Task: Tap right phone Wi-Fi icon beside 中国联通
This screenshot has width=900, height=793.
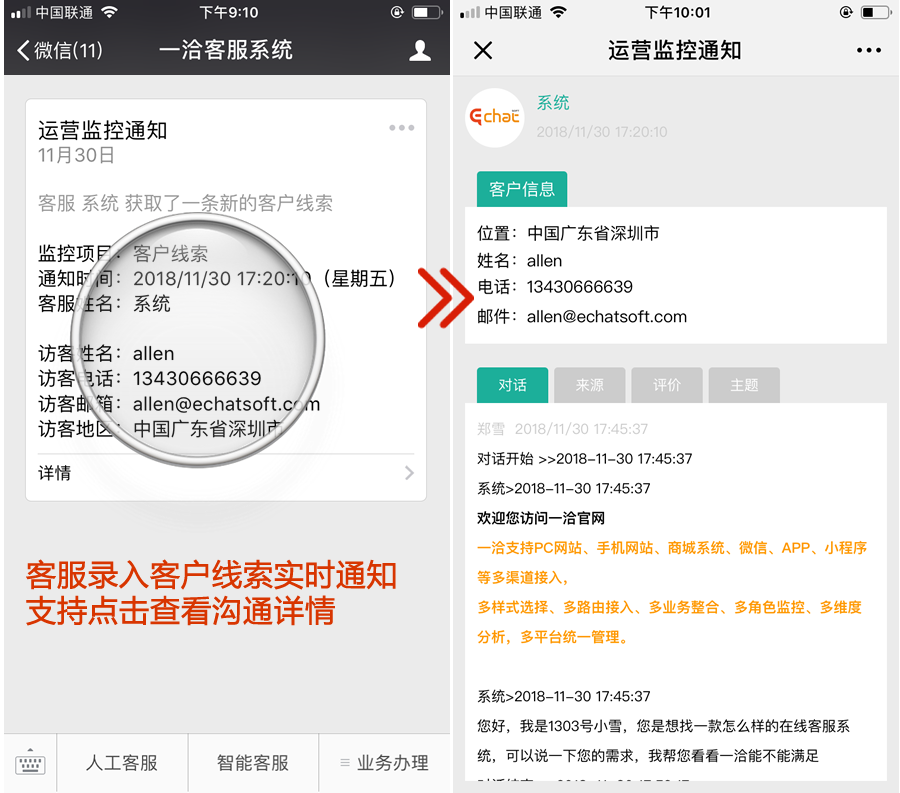Action: tap(558, 12)
